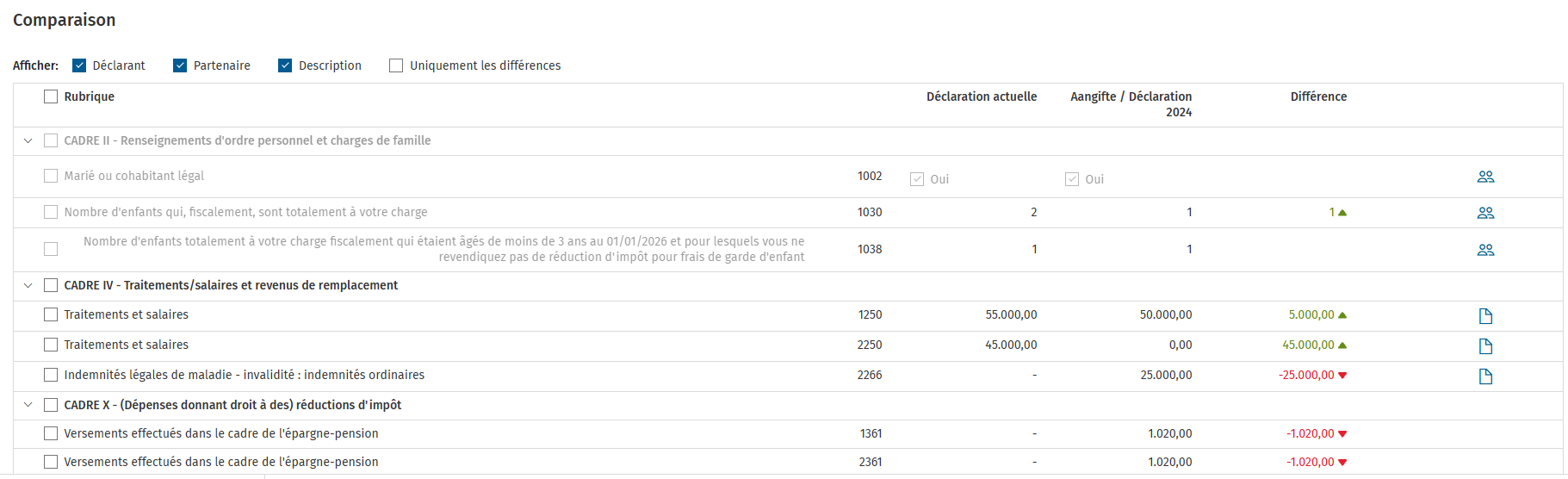Uncheck the Description checkbox
This screenshot has width=1568, height=479.
285,65
